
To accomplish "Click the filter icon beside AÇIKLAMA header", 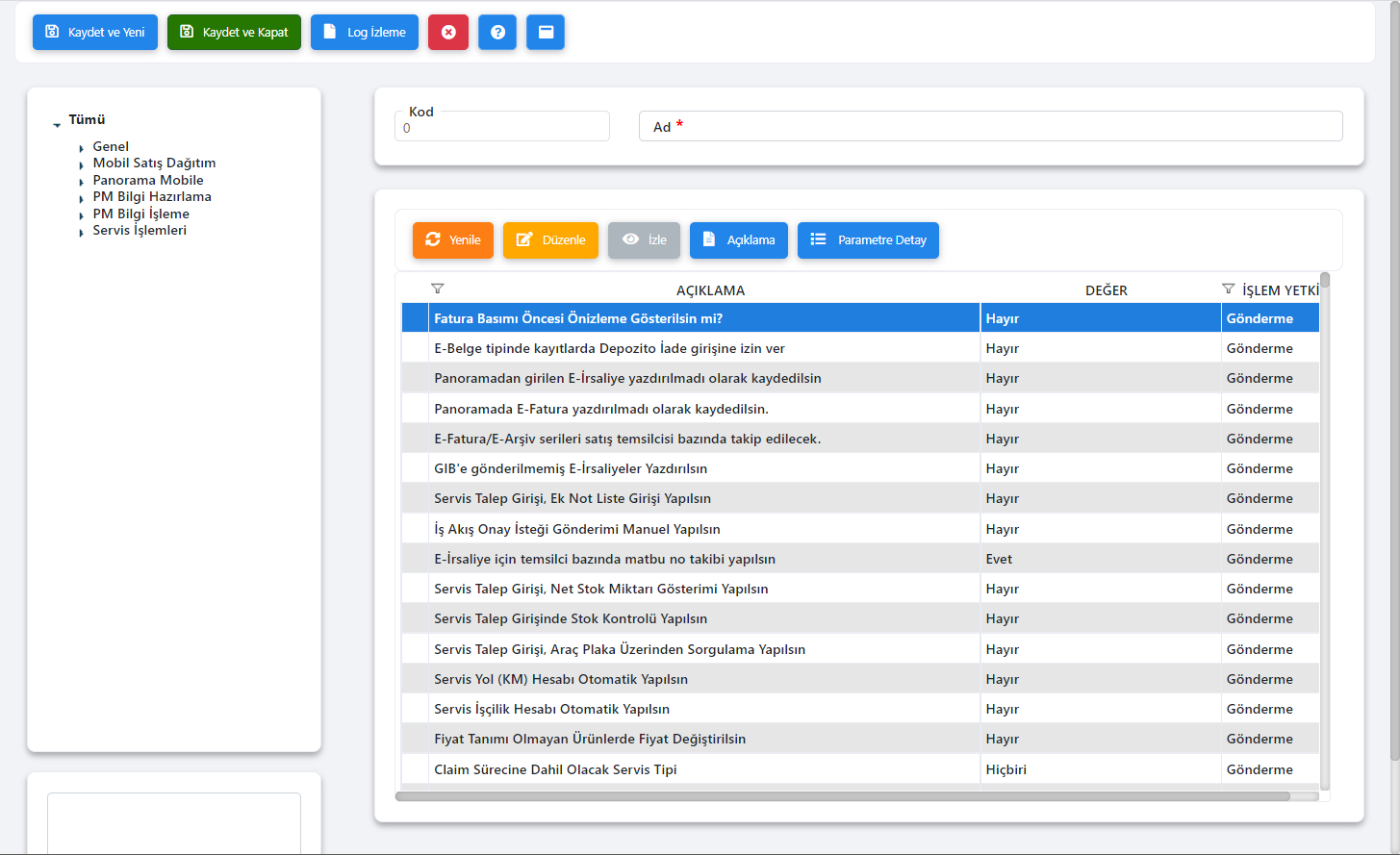I will [438, 289].
